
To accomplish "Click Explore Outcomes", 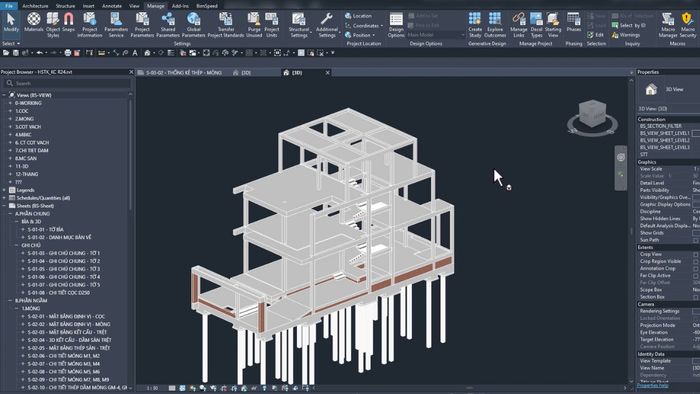I will pos(495,25).
